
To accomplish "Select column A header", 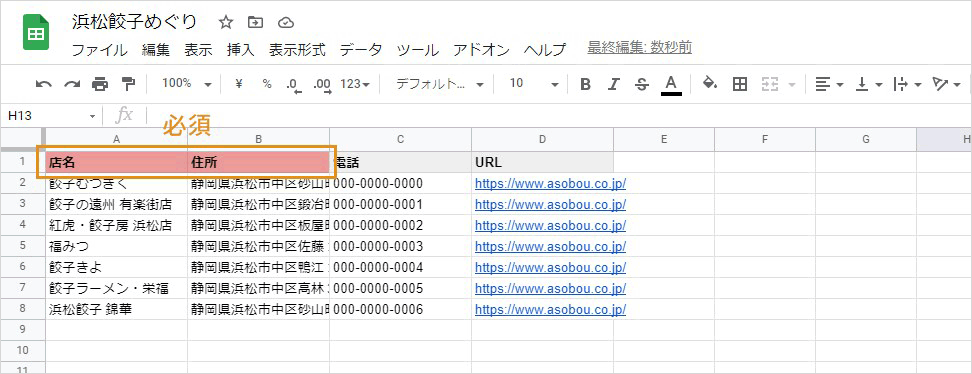I will (117, 140).
